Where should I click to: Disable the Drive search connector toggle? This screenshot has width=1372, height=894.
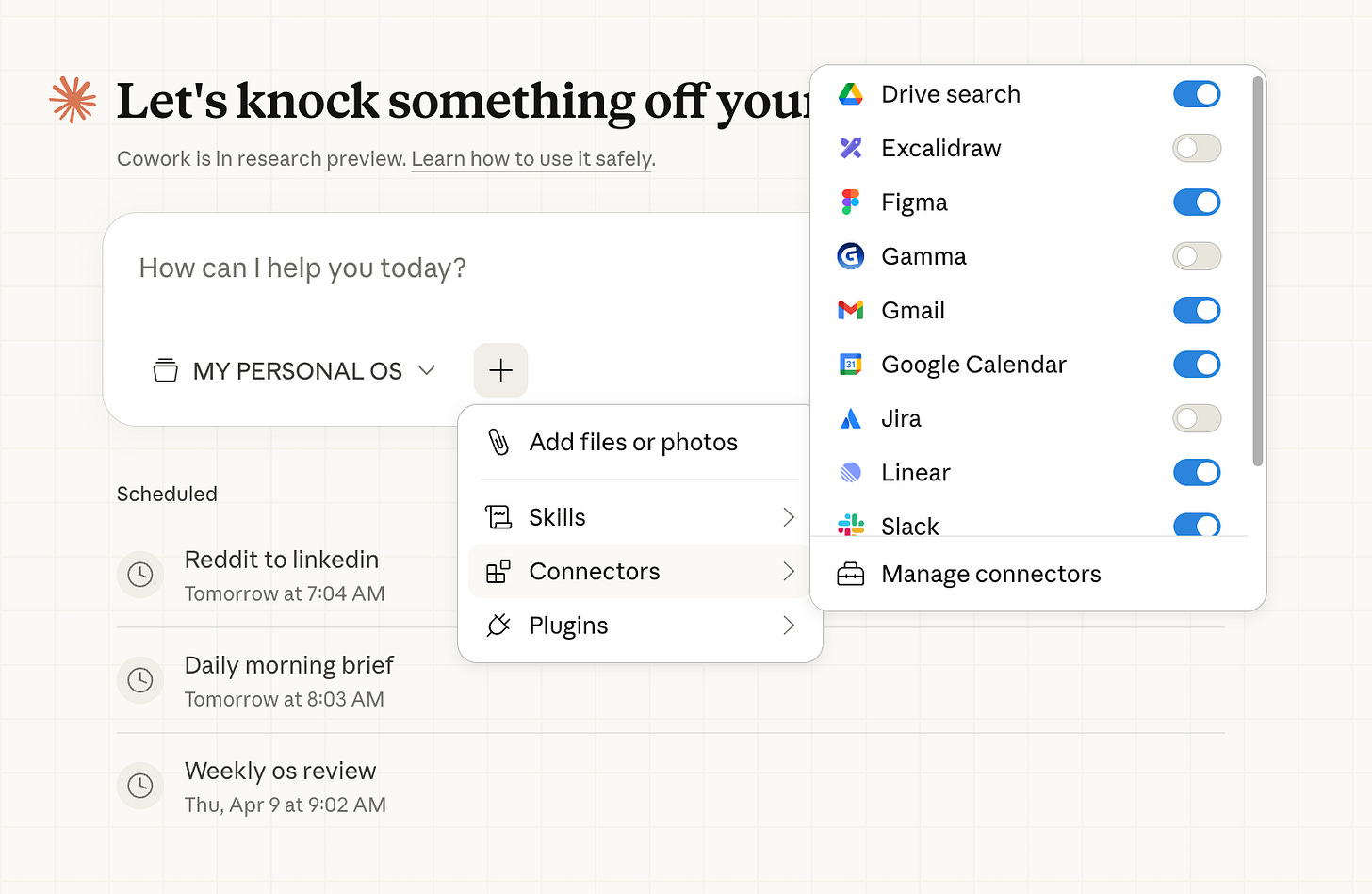pyautogui.click(x=1197, y=94)
